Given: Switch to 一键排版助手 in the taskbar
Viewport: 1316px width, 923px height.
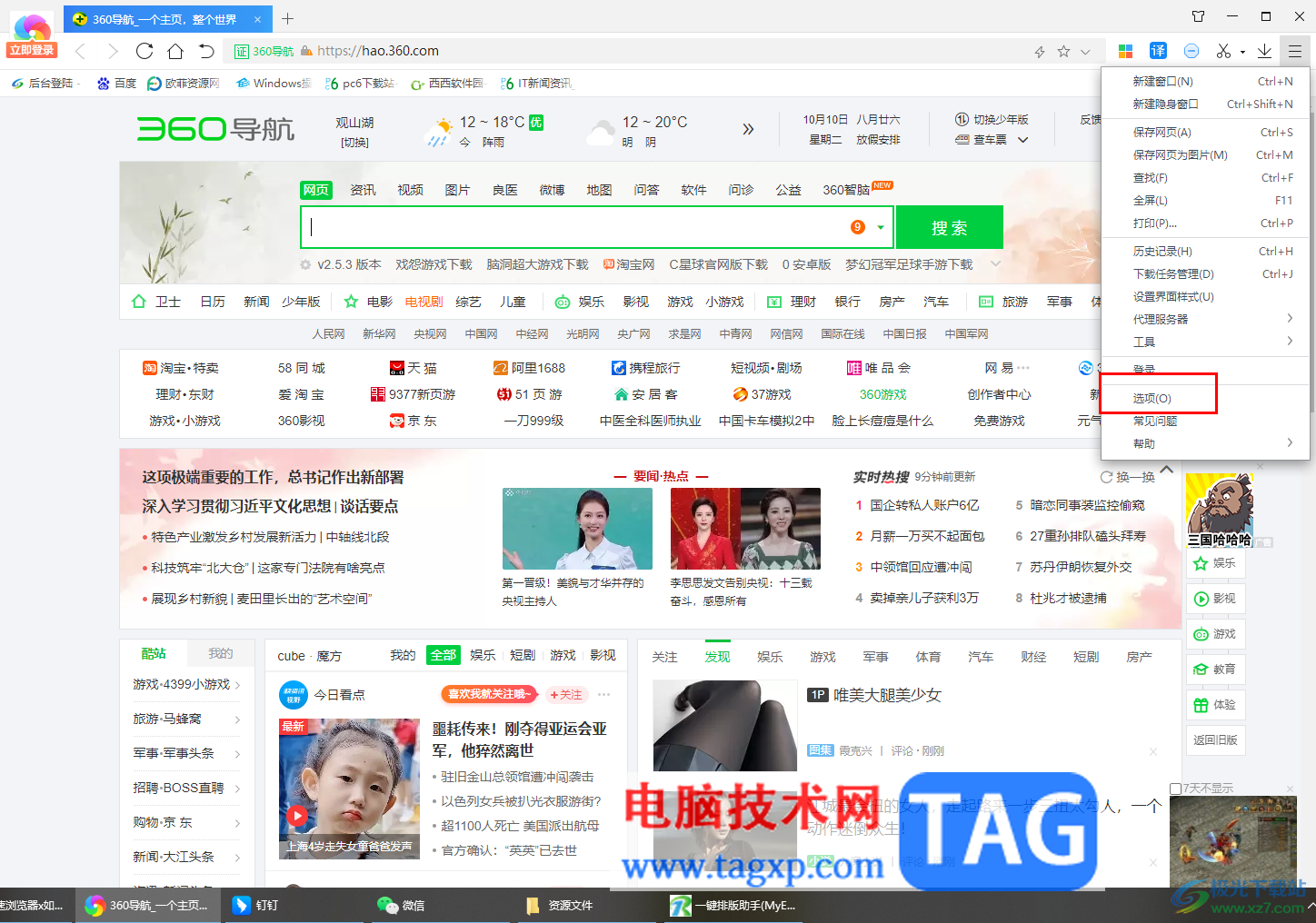Looking at the screenshot, I should point(734,905).
